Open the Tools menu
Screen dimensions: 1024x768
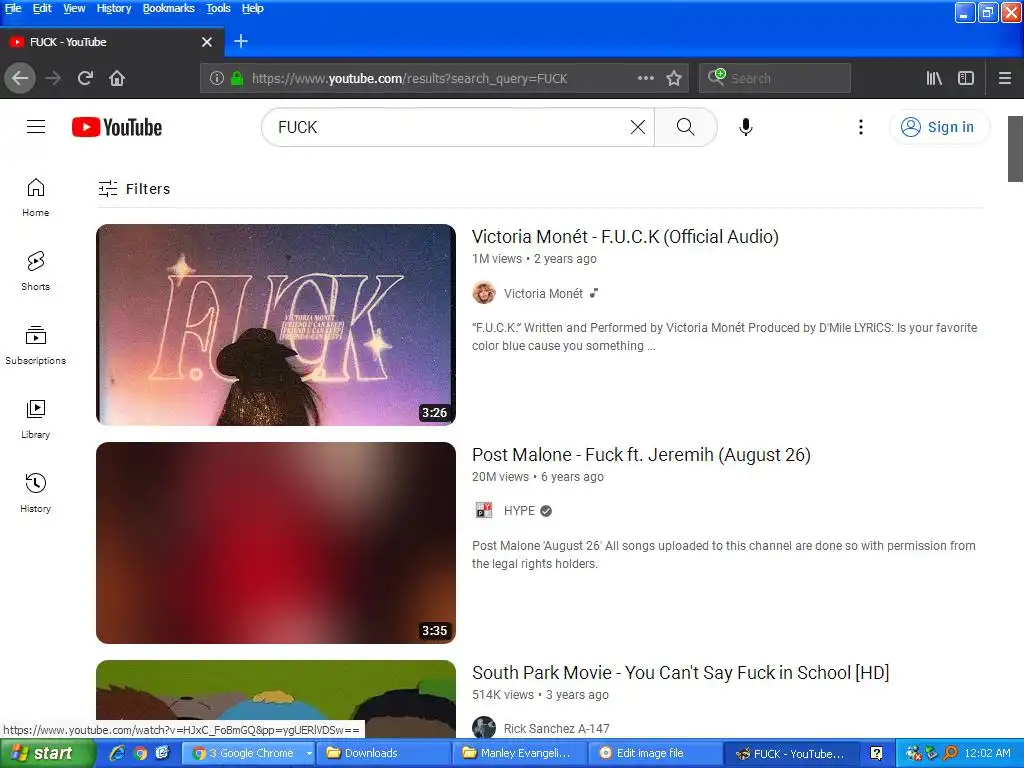pyautogui.click(x=218, y=8)
